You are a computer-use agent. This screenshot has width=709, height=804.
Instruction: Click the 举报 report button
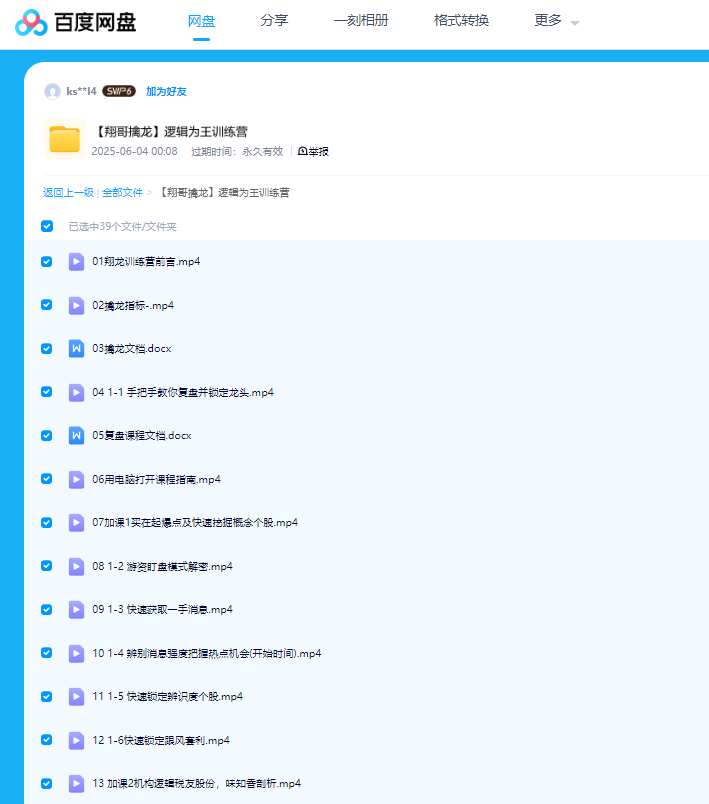314,152
